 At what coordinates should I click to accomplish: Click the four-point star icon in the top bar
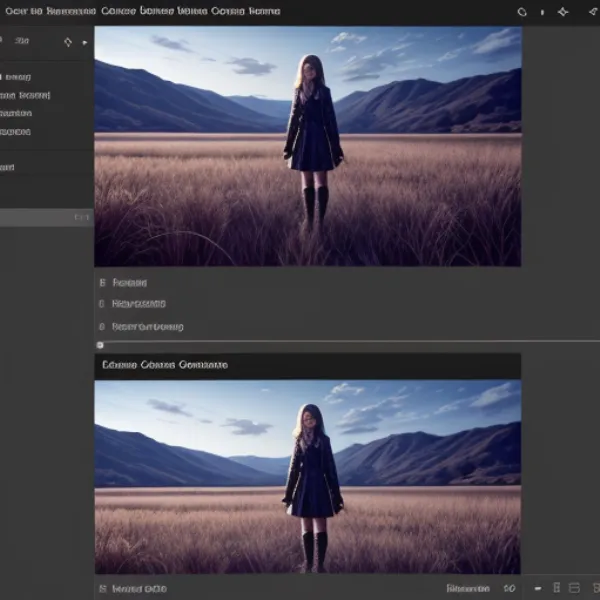562,12
